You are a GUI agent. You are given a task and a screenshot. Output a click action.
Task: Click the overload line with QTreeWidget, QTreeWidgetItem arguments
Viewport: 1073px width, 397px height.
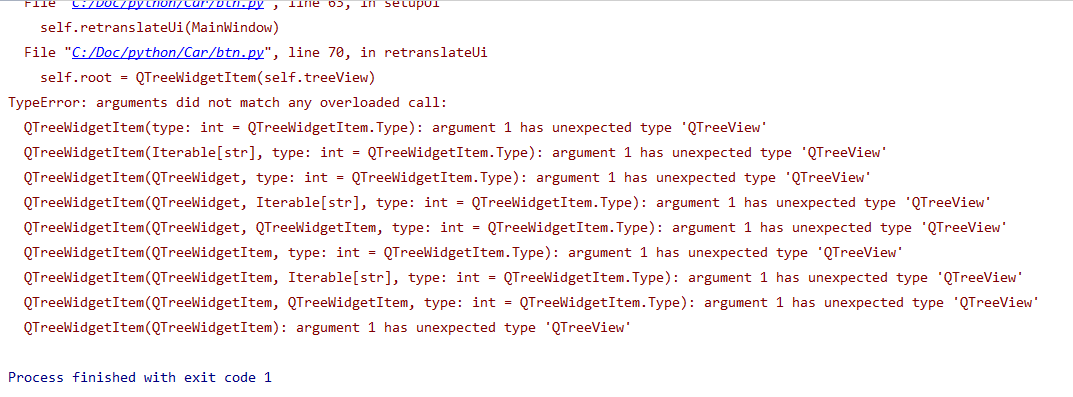tap(515, 227)
